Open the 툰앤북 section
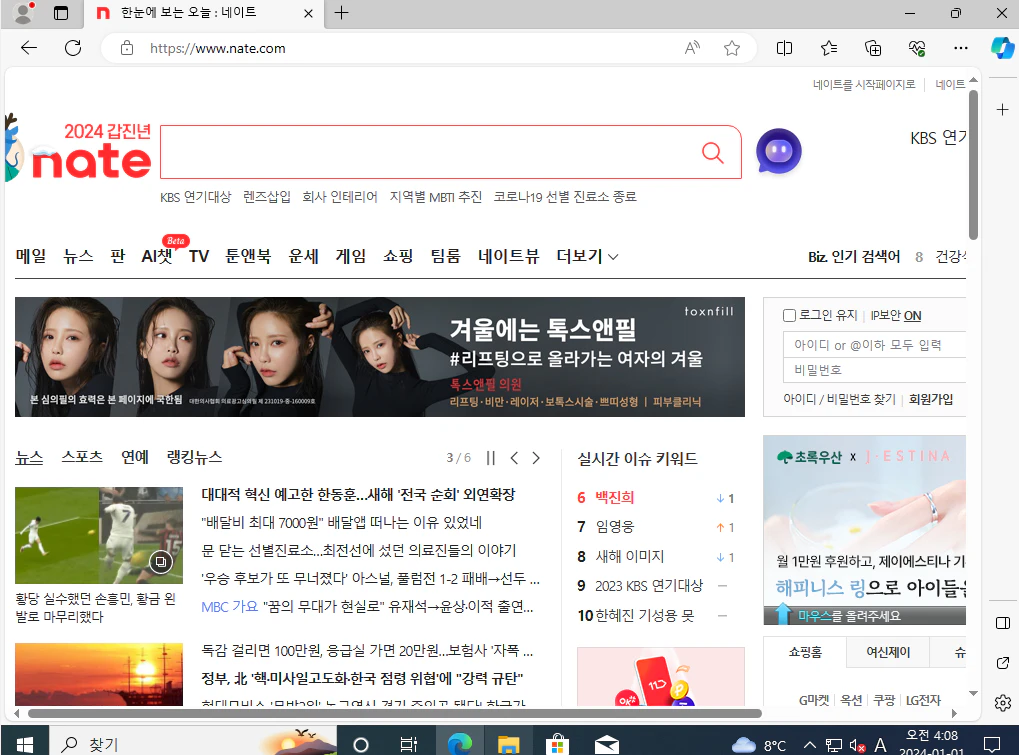The width and height of the screenshot is (1019, 755). coord(248,257)
